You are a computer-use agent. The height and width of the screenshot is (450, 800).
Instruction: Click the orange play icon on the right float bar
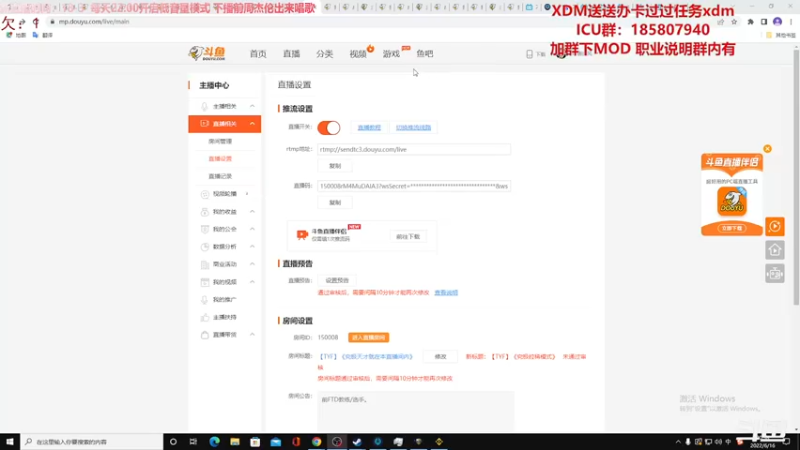tap(774, 226)
